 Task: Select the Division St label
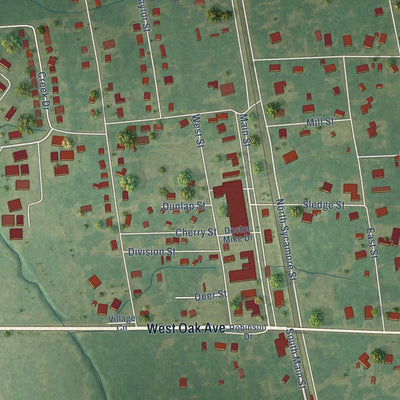(152, 252)
